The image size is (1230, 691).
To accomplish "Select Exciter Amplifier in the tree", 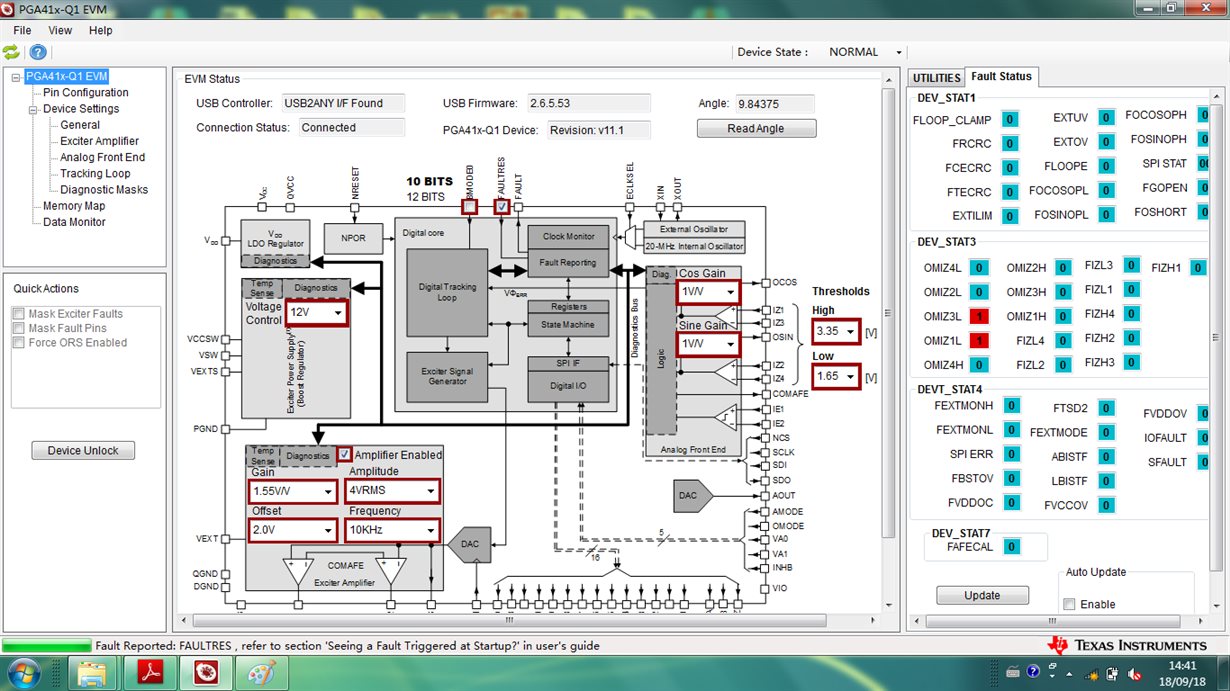I will click(x=100, y=141).
